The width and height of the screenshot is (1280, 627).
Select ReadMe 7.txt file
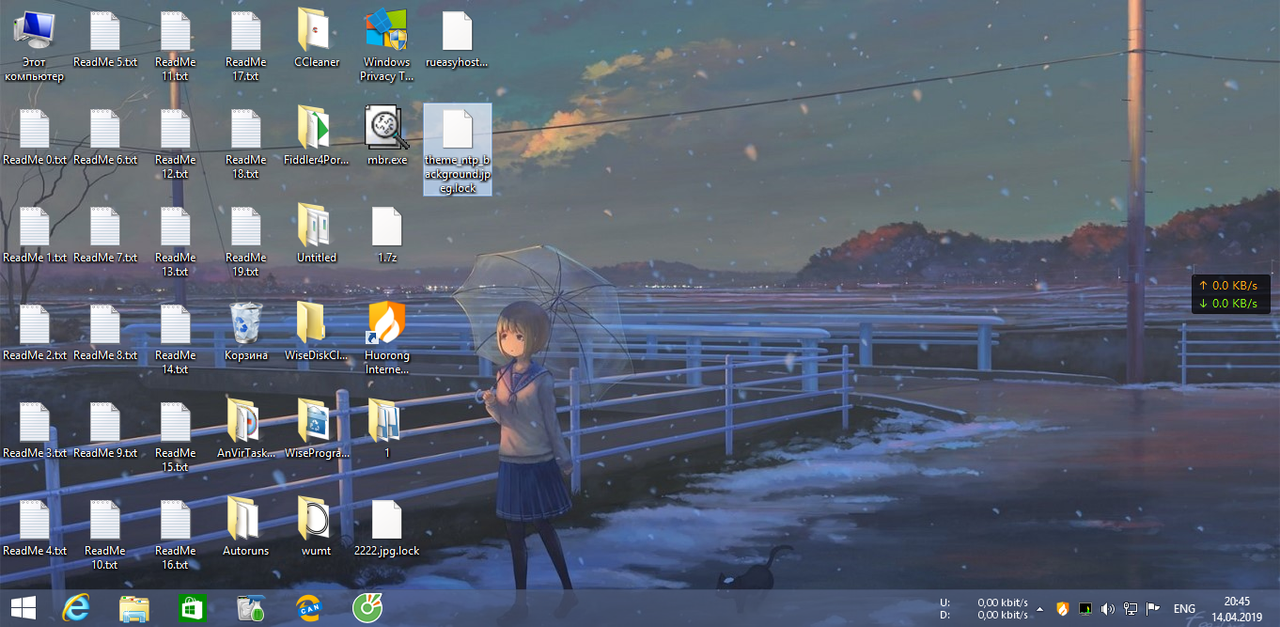105,235
